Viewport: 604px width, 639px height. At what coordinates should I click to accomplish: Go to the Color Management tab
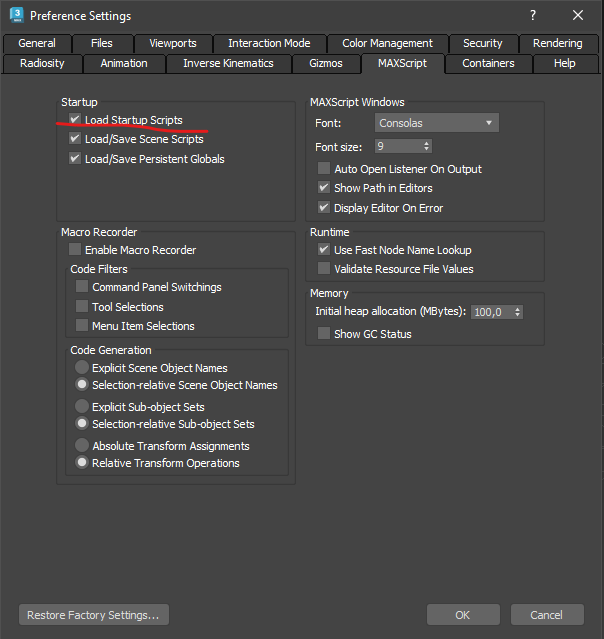(x=387, y=43)
